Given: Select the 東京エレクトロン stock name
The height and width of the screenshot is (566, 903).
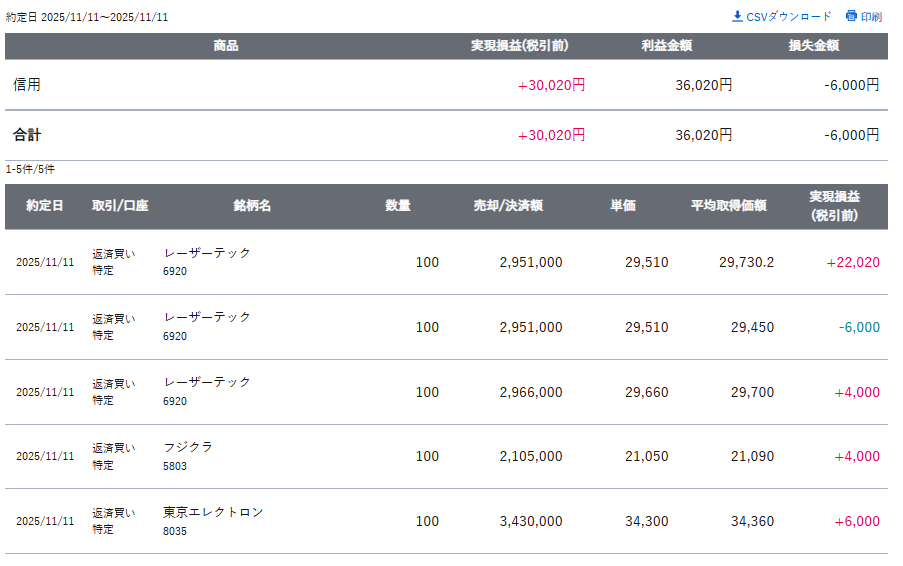Looking at the screenshot, I should [213, 512].
